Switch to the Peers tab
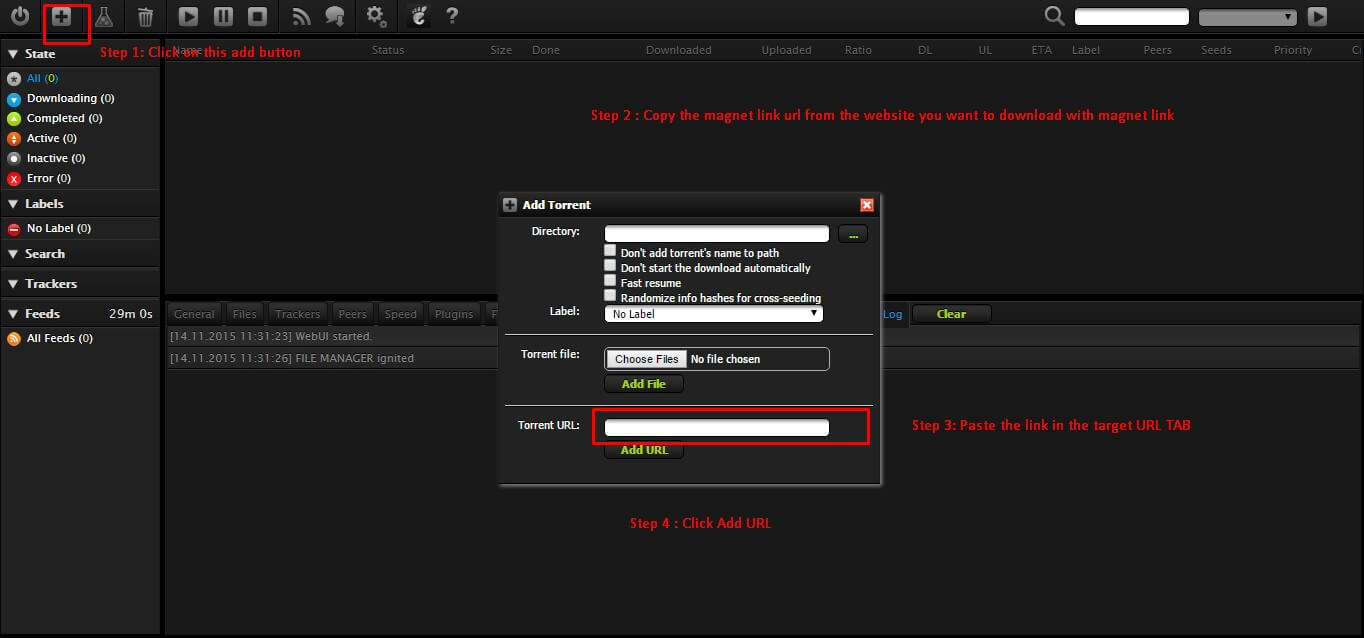This screenshot has height=638, width=1364. coord(351,314)
